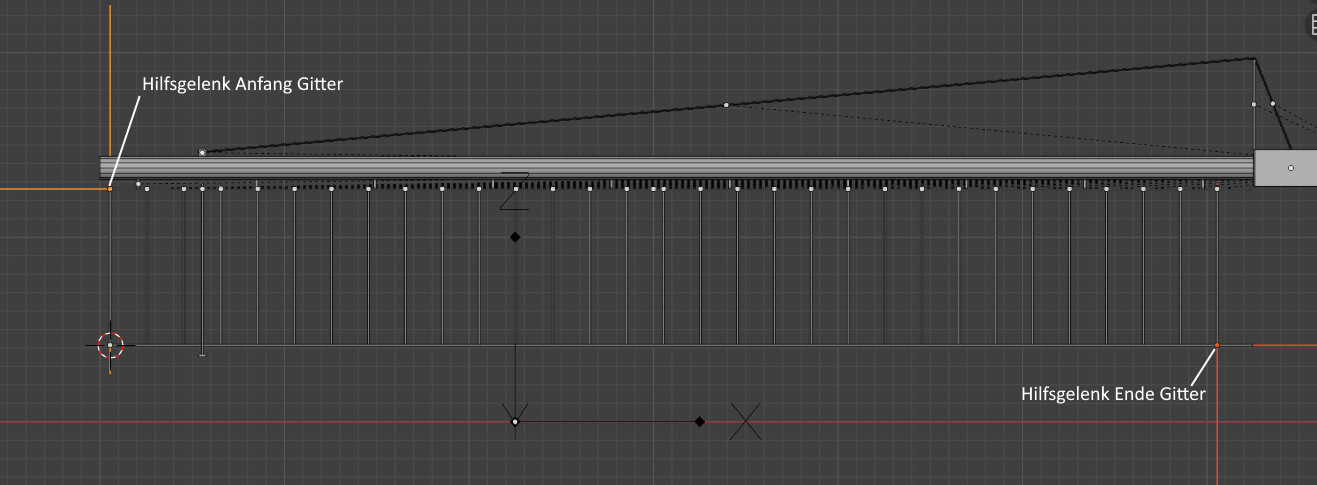Select the white dot at the arrow-shaped empty
The image size is (1317, 485).
point(515,422)
